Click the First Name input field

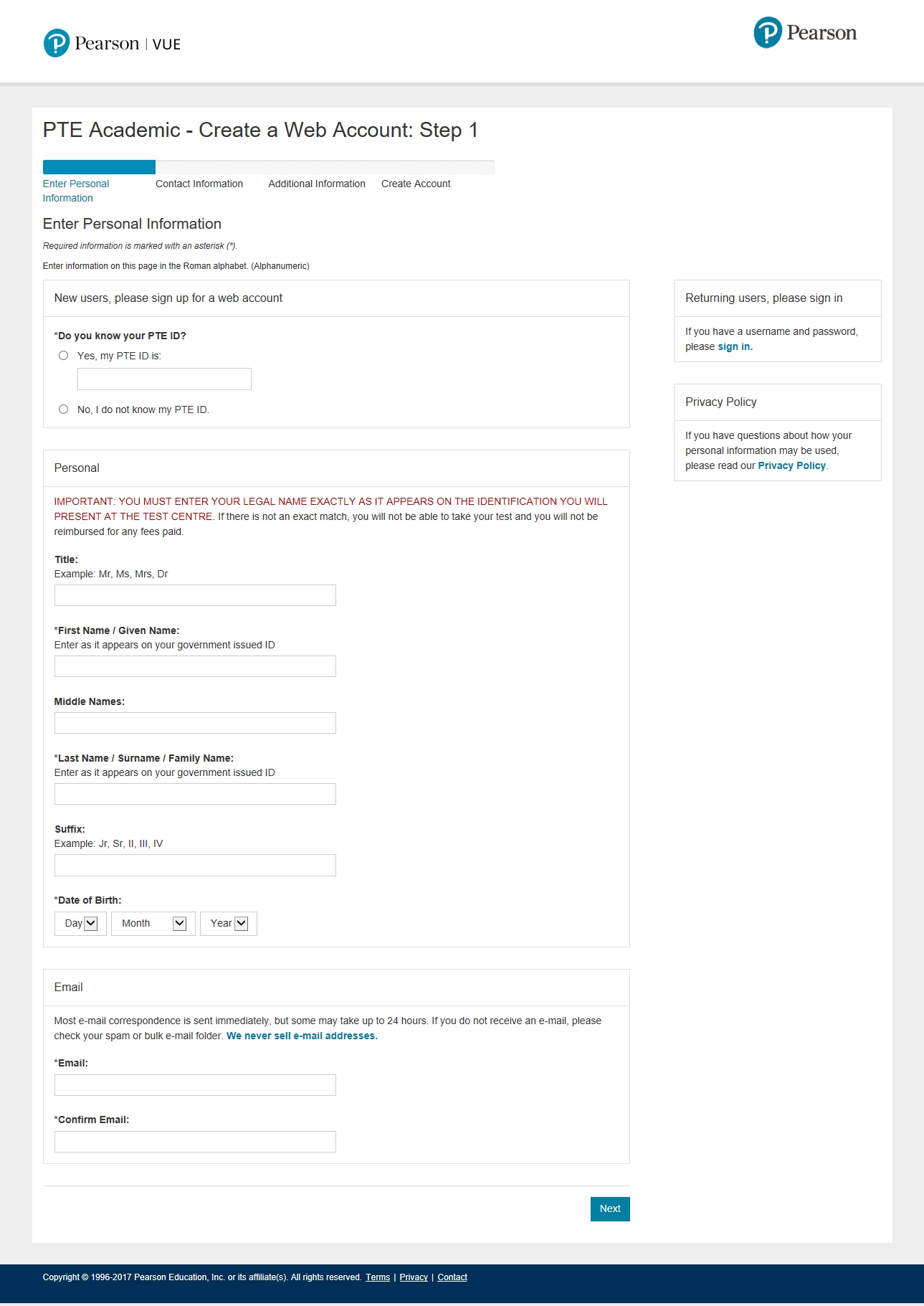tap(195, 666)
